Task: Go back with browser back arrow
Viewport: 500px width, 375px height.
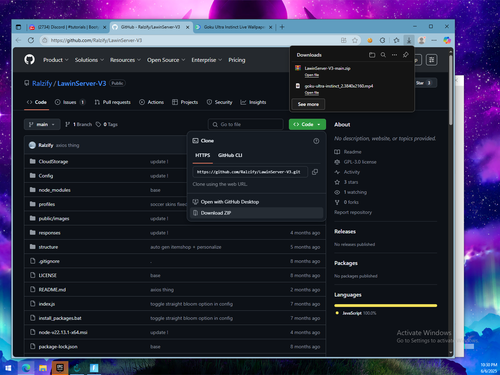Action: pos(18,40)
